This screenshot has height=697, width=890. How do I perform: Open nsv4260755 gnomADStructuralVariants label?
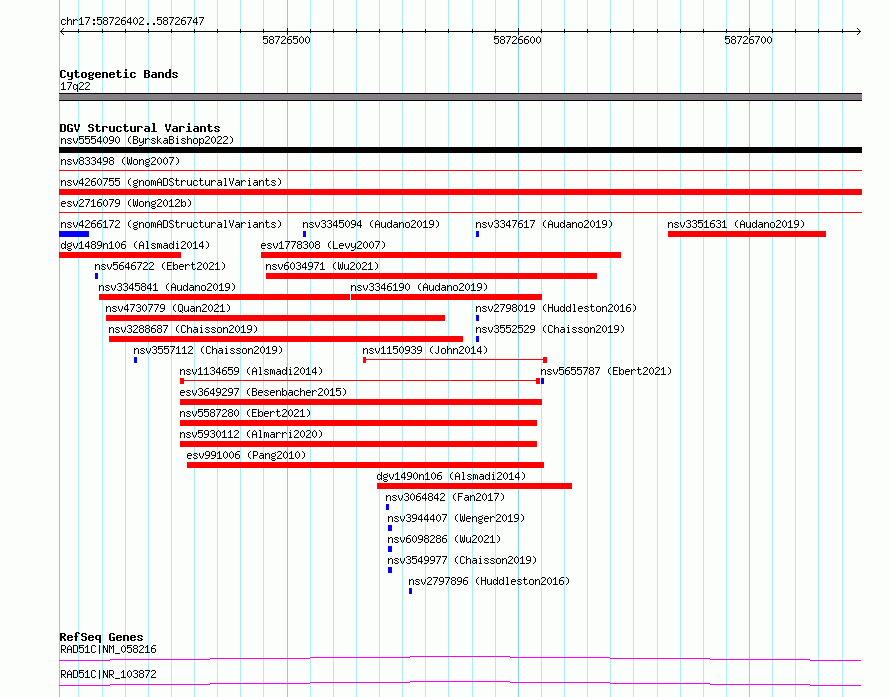[x=171, y=182]
